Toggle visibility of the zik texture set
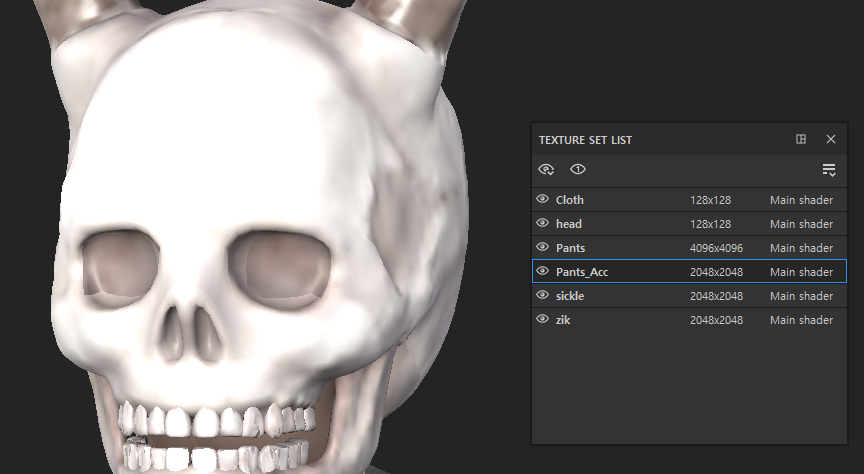The height and width of the screenshot is (474, 864). point(543,320)
